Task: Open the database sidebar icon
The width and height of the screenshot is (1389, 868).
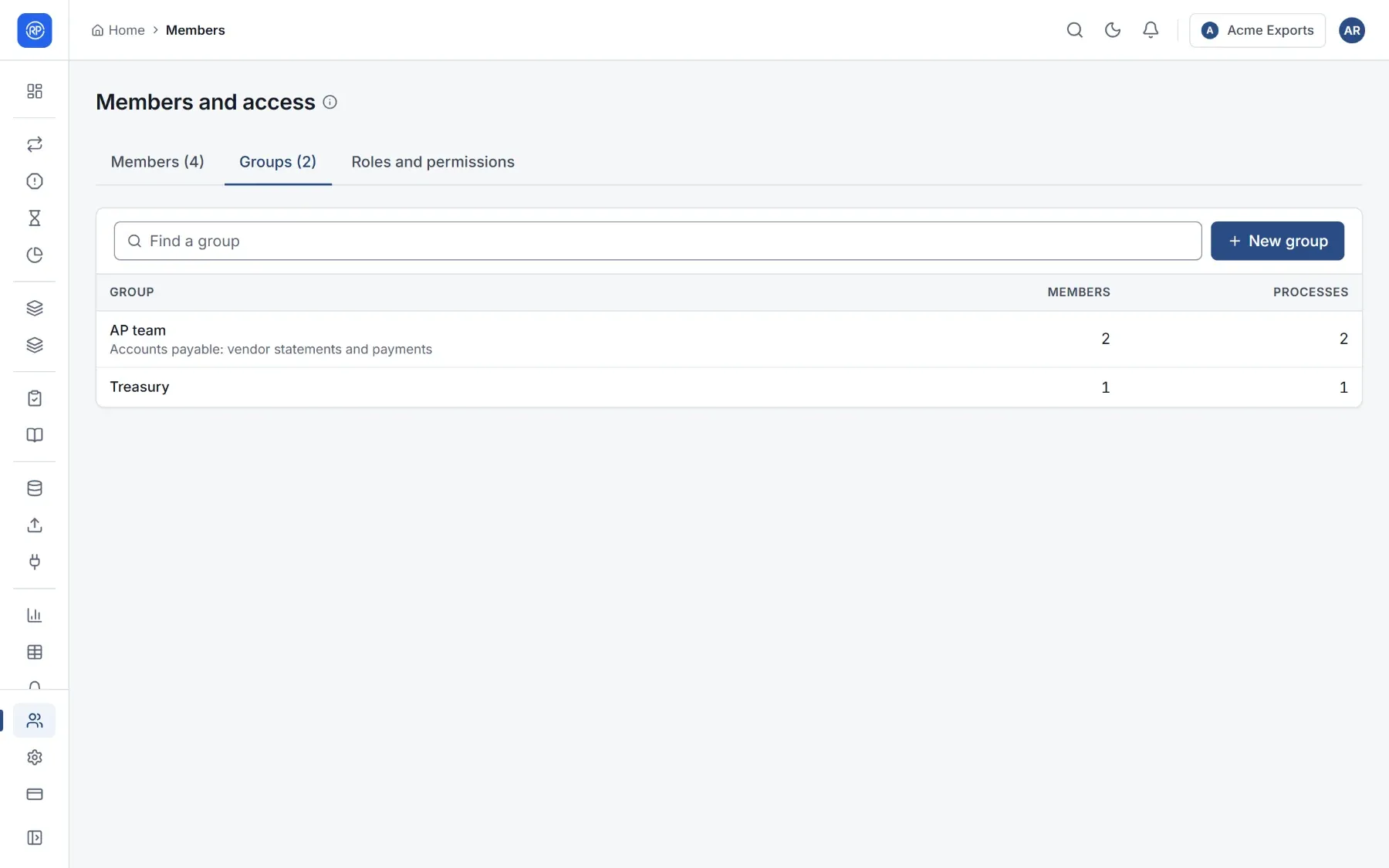Action: point(35,488)
